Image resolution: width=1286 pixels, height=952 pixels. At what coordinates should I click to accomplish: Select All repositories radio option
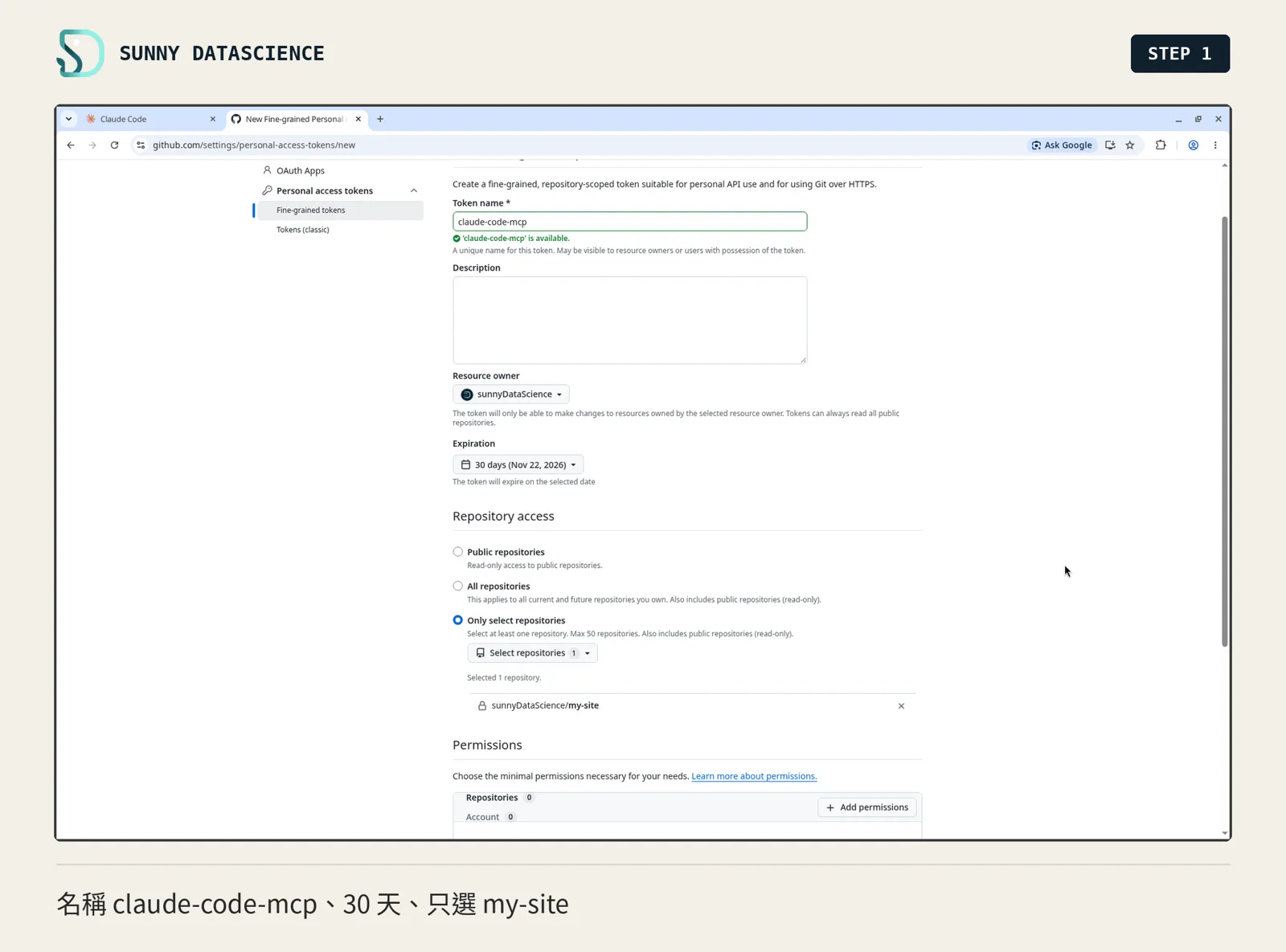pyautogui.click(x=457, y=586)
